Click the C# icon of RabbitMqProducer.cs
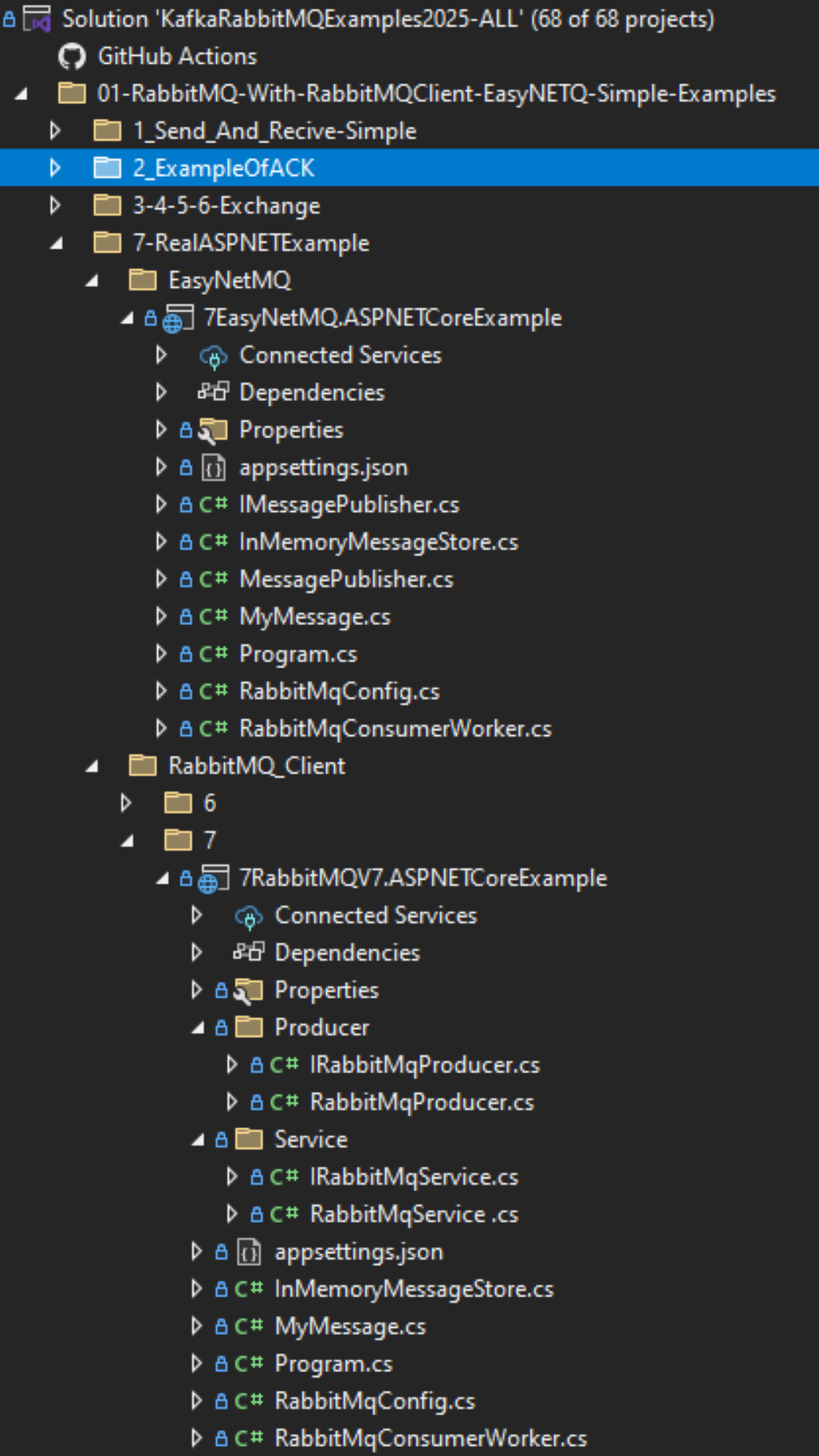Viewport: 819px width, 1456px height. coord(284,1102)
